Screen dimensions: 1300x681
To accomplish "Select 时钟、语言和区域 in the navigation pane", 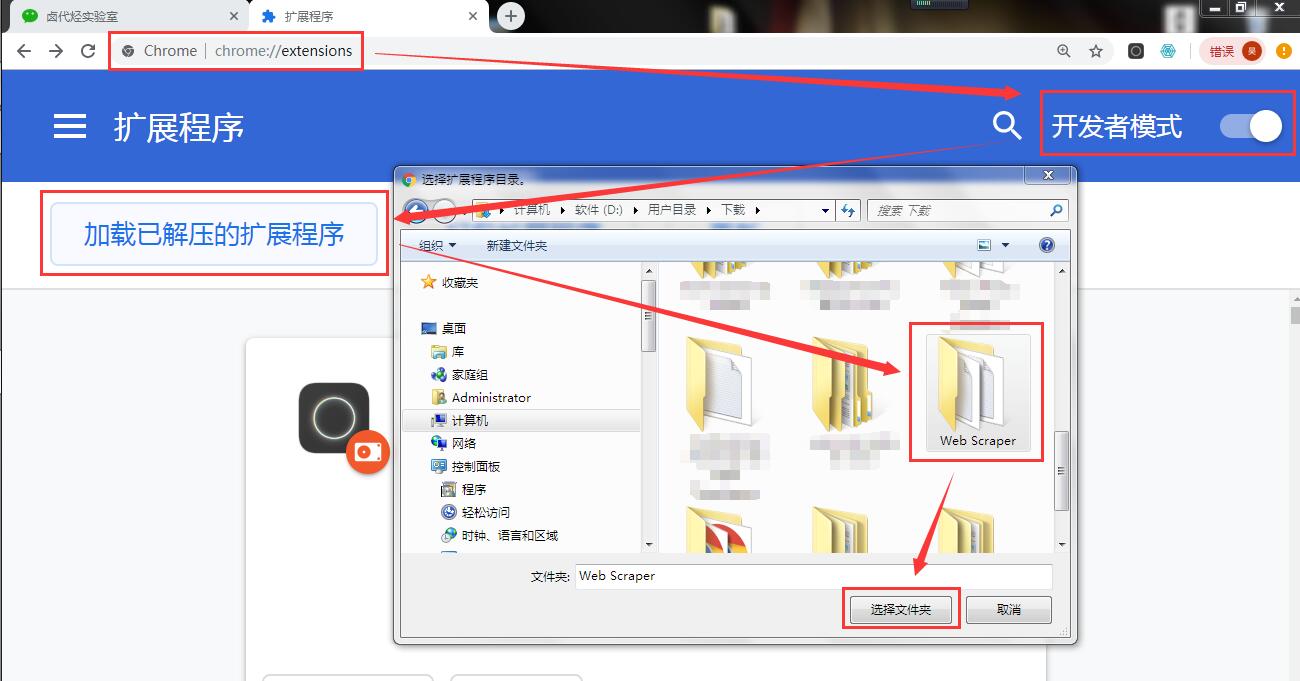I will [x=500, y=535].
